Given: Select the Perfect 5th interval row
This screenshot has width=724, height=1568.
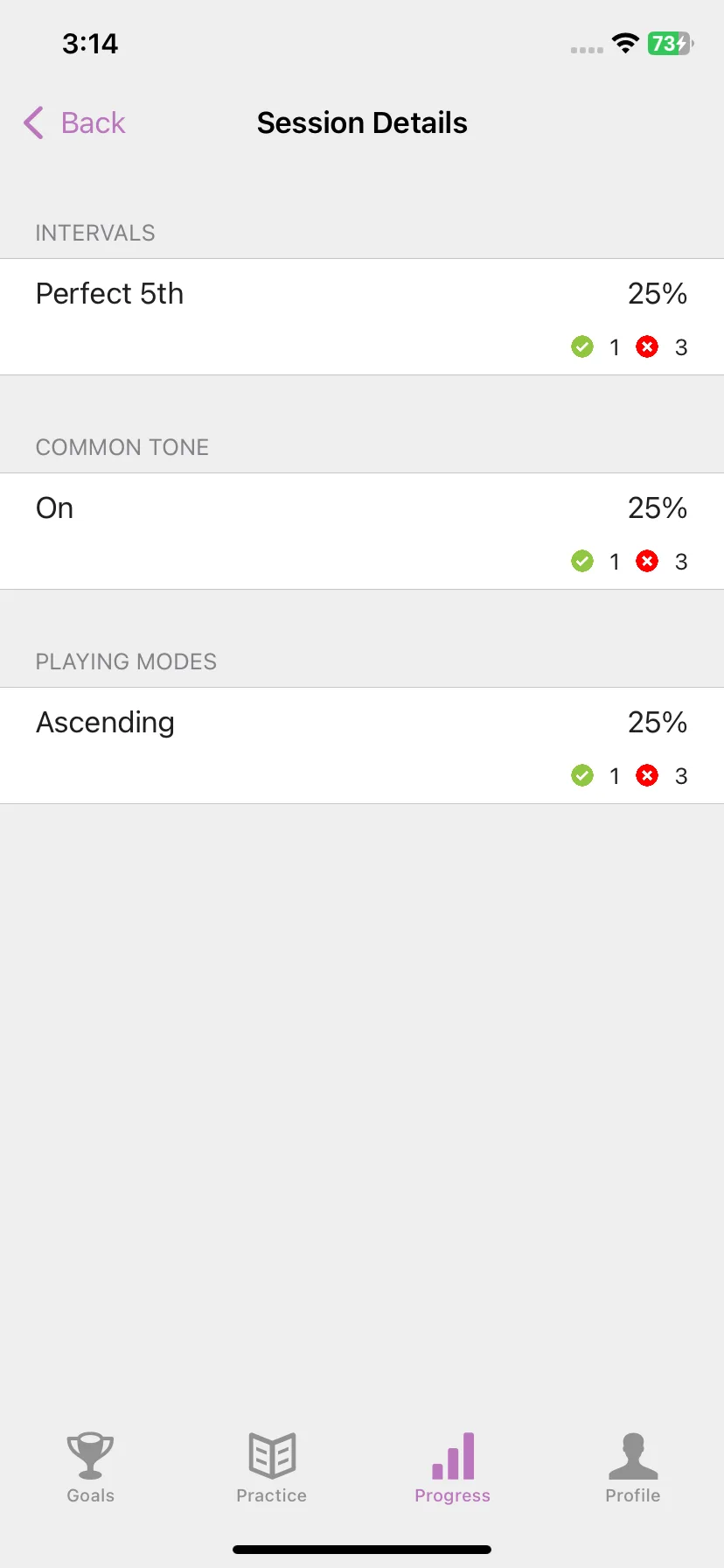Looking at the screenshot, I should coord(362,317).
